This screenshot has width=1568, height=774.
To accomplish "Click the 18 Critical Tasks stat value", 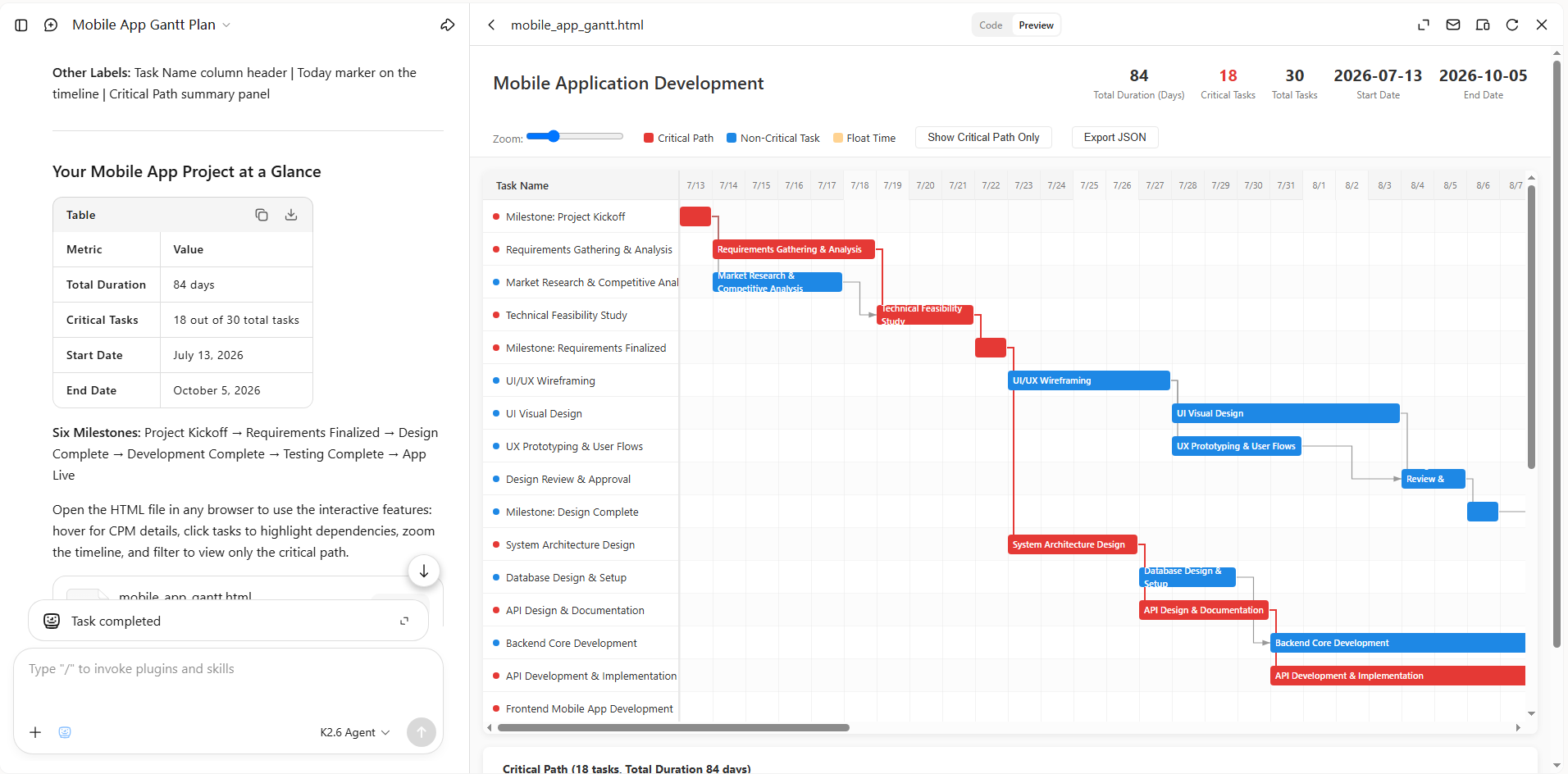I will point(1228,75).
